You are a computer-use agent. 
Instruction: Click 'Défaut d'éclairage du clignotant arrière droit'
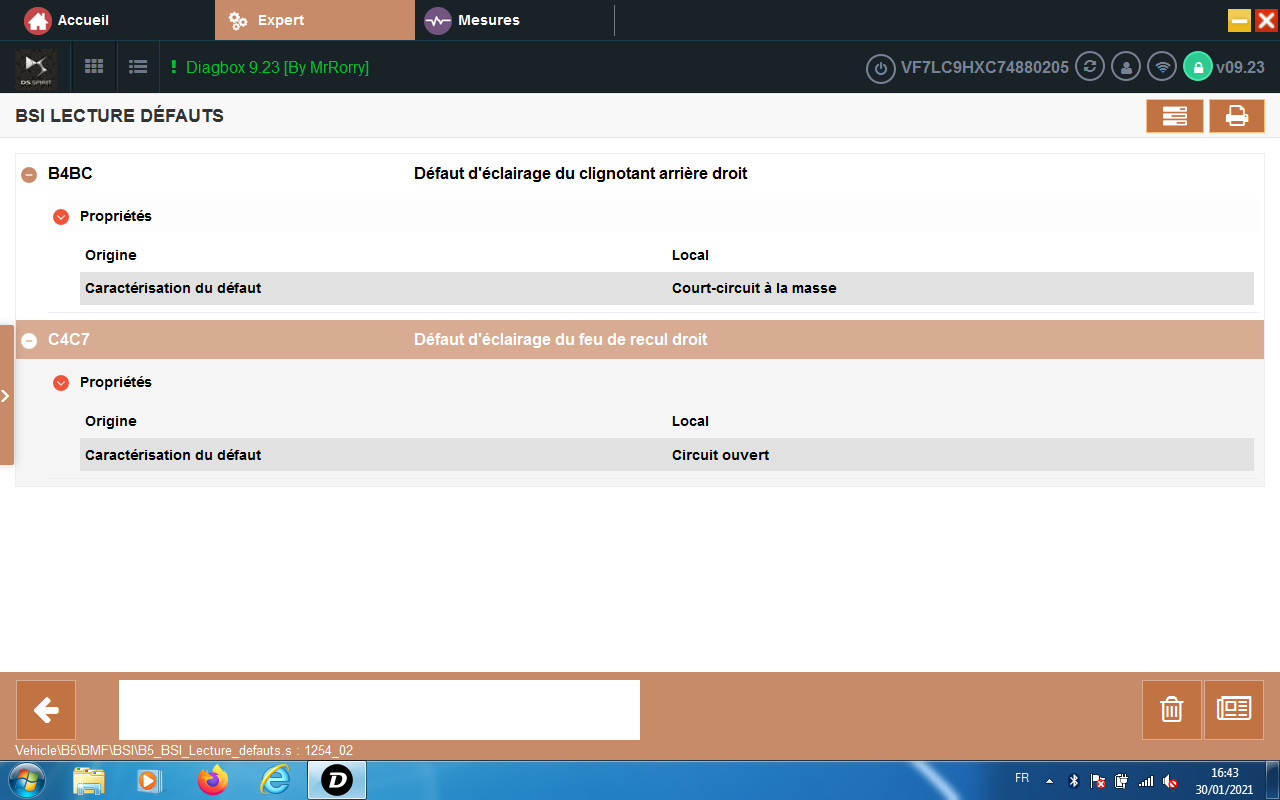click(x=581, y=173)
